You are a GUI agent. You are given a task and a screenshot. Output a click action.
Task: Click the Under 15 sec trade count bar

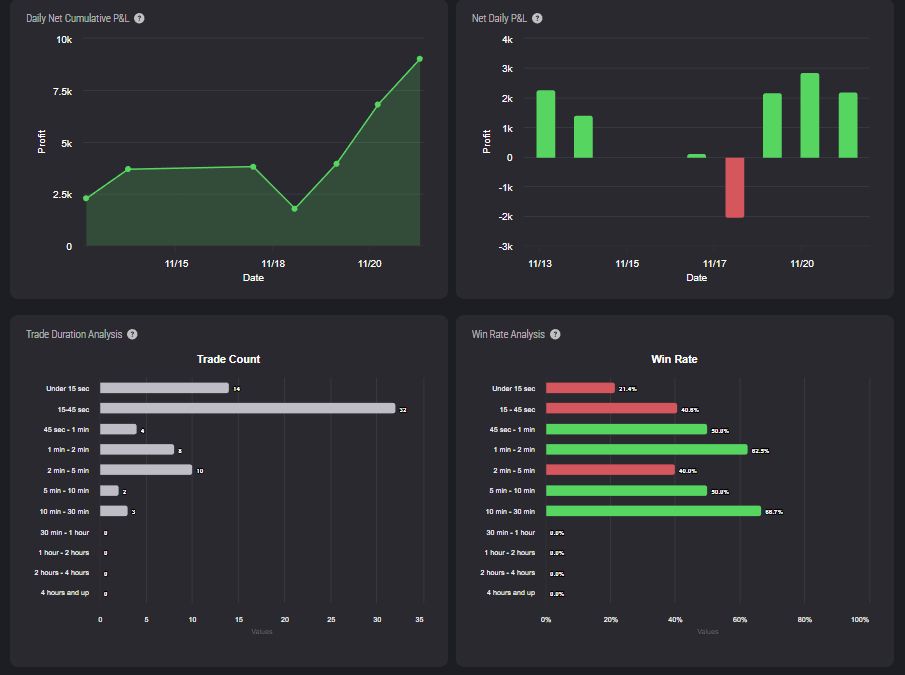[x=164, y=388]
